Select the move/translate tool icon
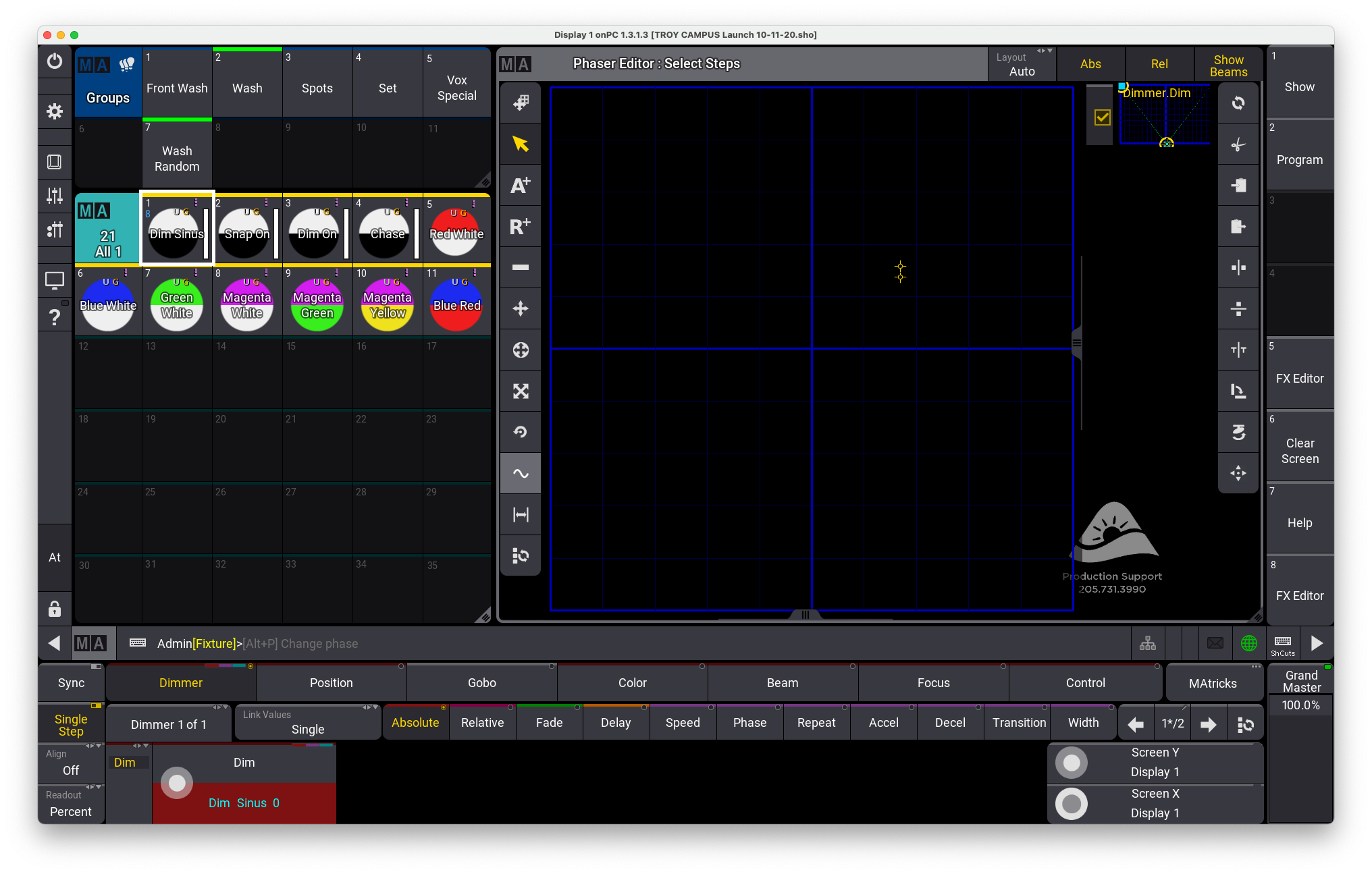The width and height of the screenshot is (1372, 874). [522, 307]
